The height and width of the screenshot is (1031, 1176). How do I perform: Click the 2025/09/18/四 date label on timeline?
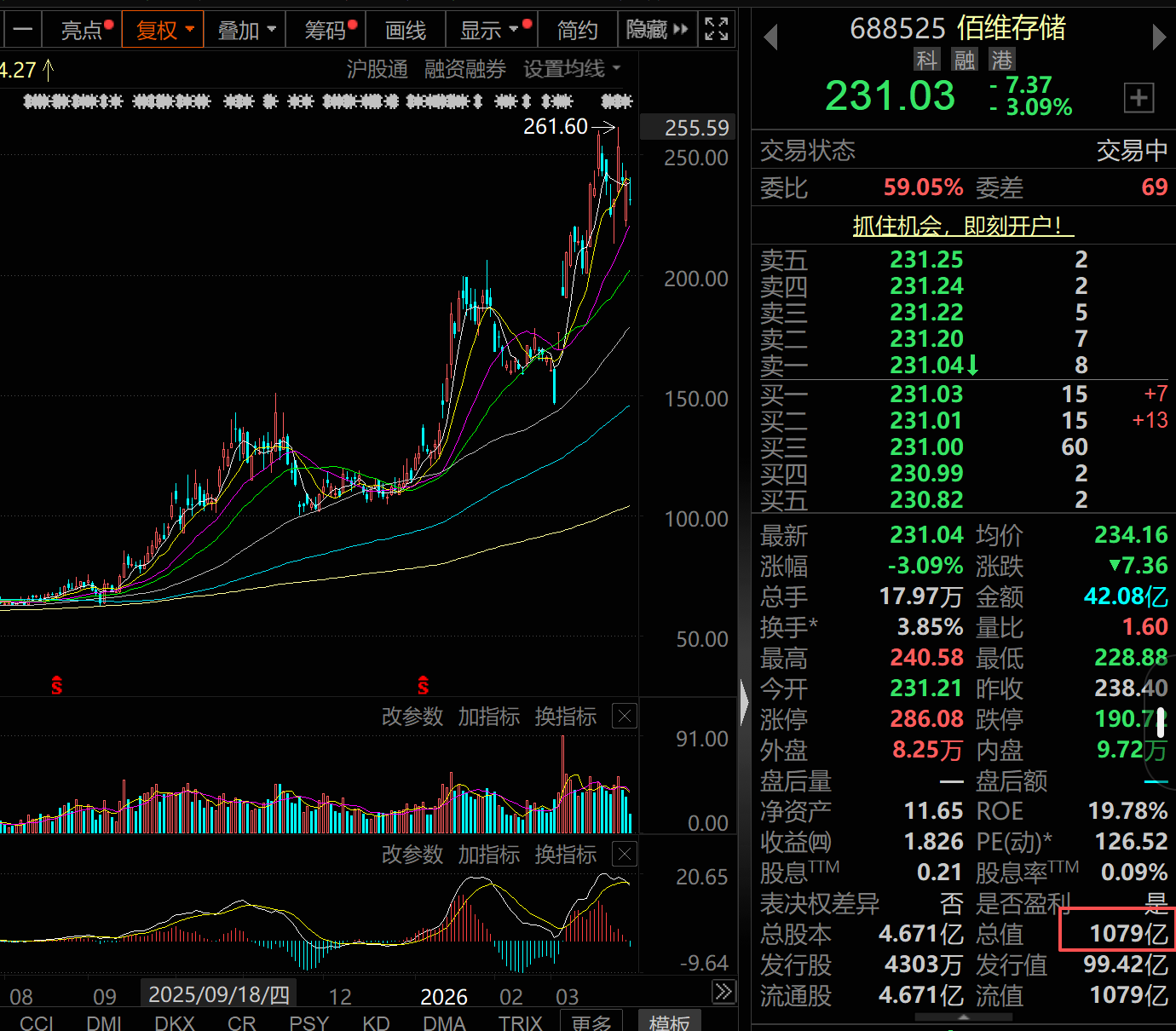tap(219, 994)
